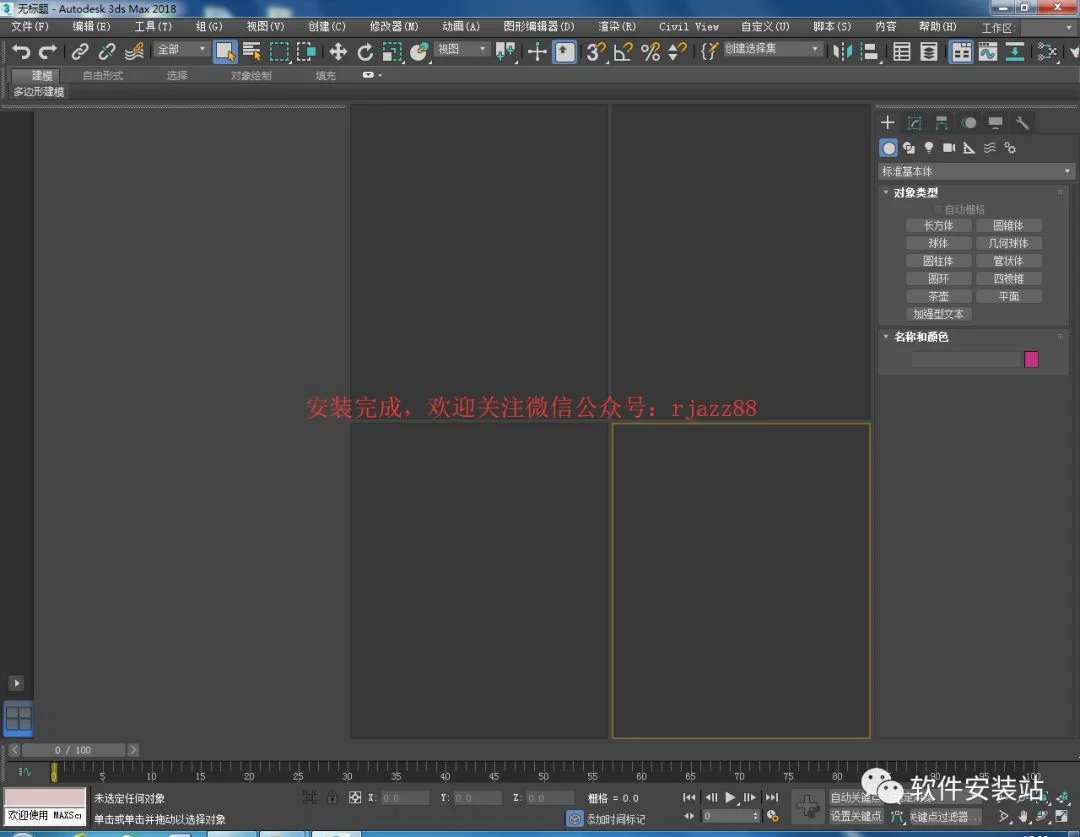Screen dimensions: 1080x837
Task: Click the 加强型文本 button
Action: pos(938,314)
